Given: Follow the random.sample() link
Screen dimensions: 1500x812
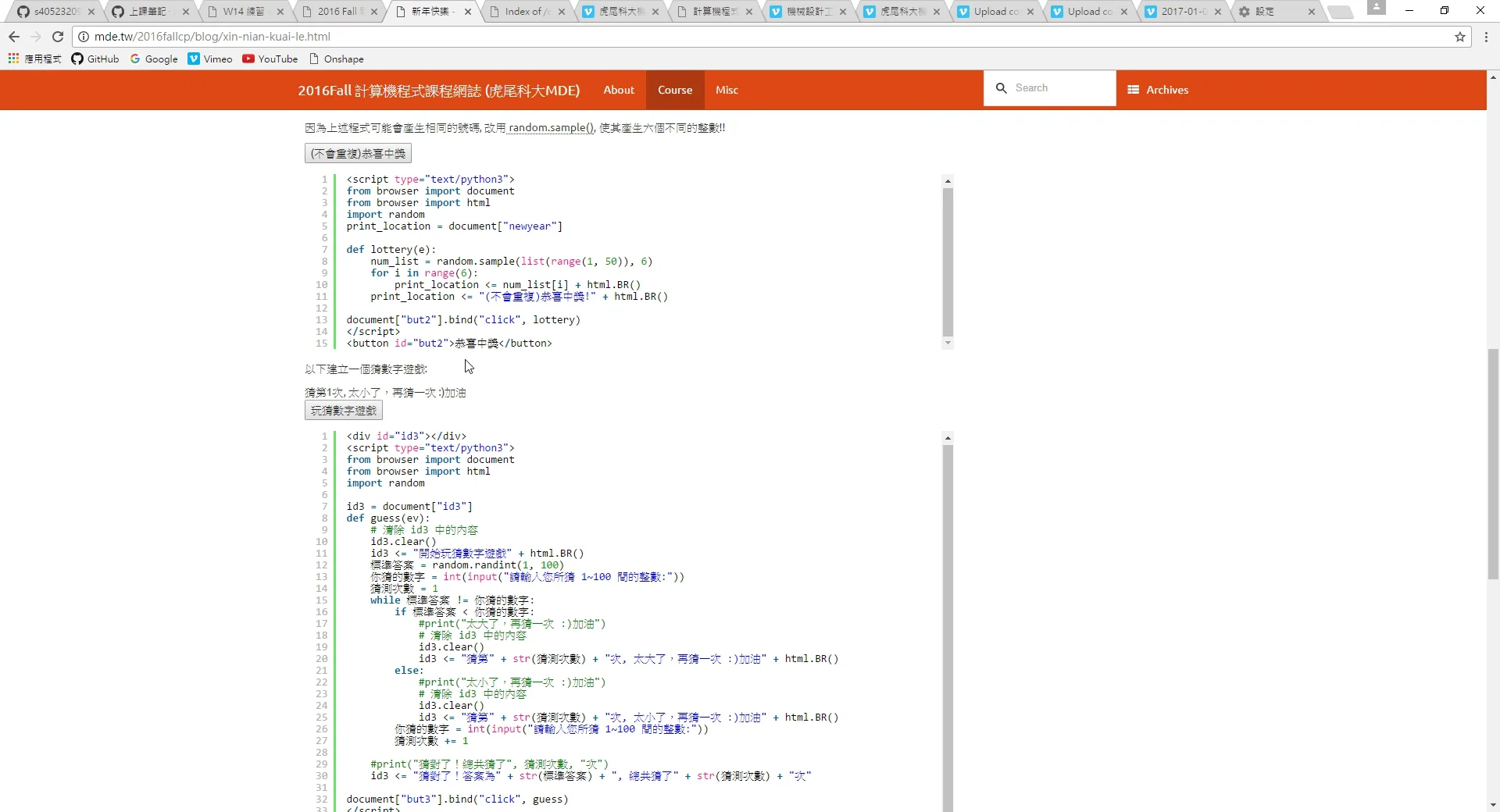Looking at the screenshot, I should [x=552, y=128].
